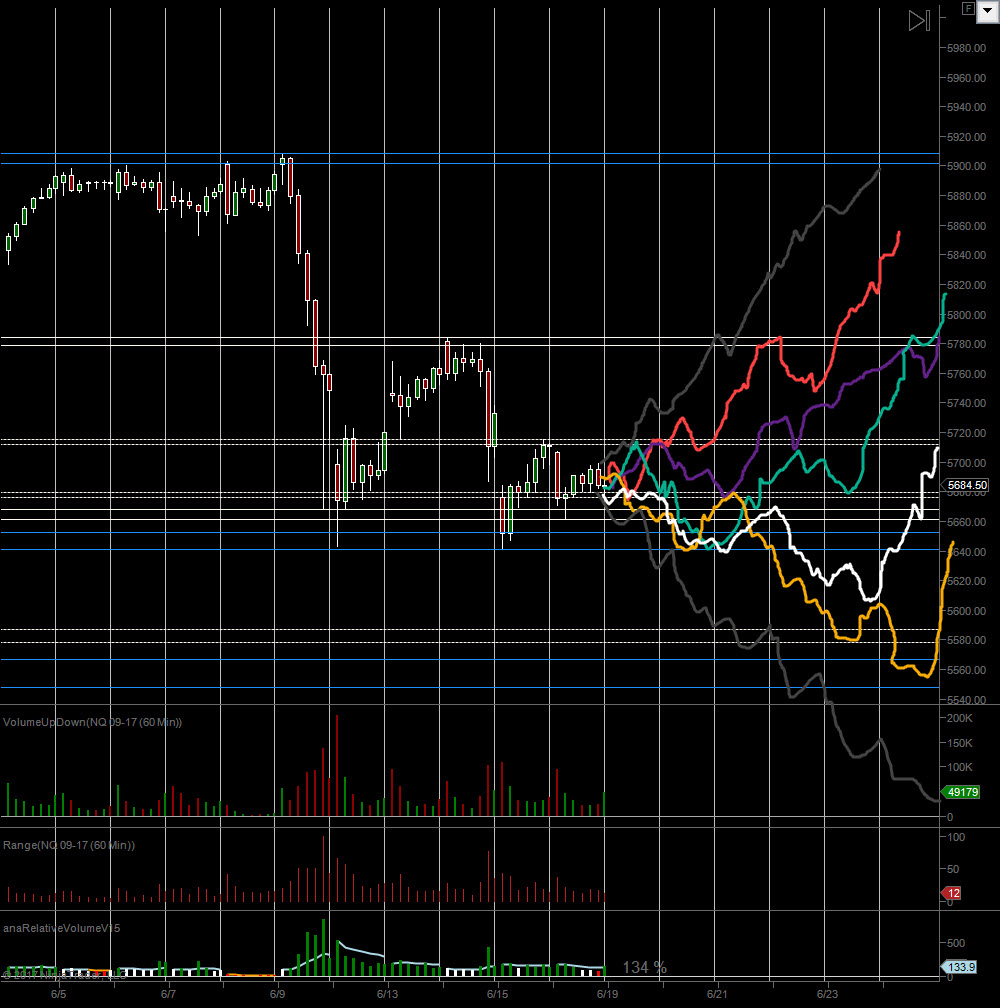This screenshot has height=1008, width=1000.
Task: Click the 5780.00 price axis label
Action: [966, 344]
